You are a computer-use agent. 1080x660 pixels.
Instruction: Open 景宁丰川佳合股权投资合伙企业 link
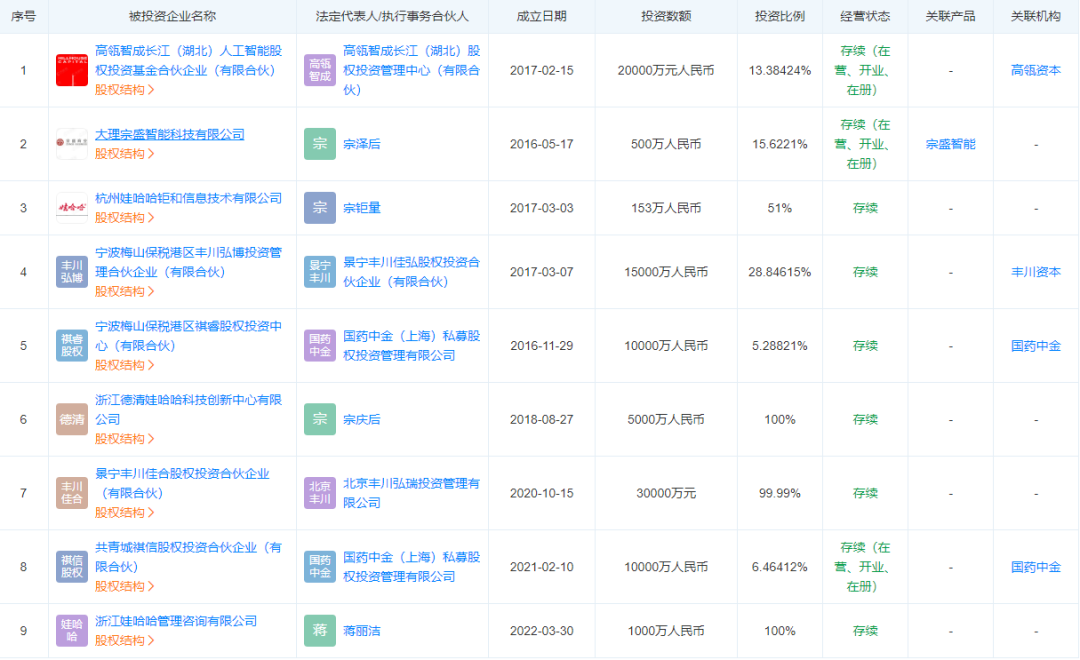tap(183, 484)
